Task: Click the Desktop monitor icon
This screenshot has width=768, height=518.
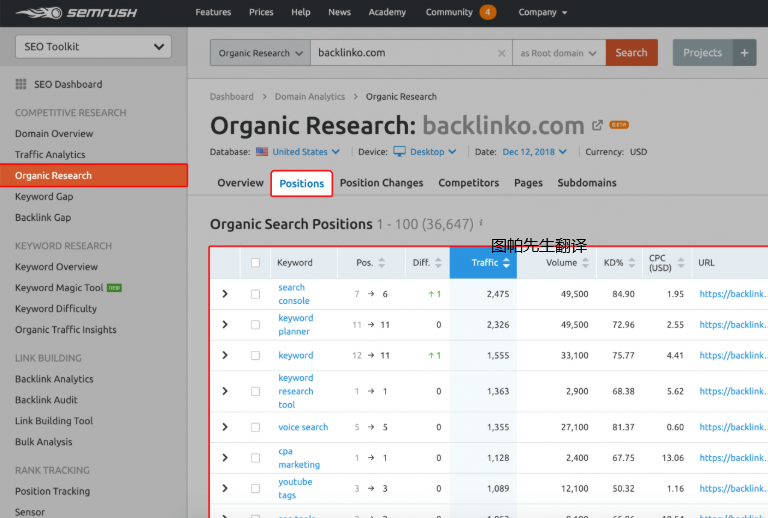Action: pyautogui.click(x=400, y=152)
